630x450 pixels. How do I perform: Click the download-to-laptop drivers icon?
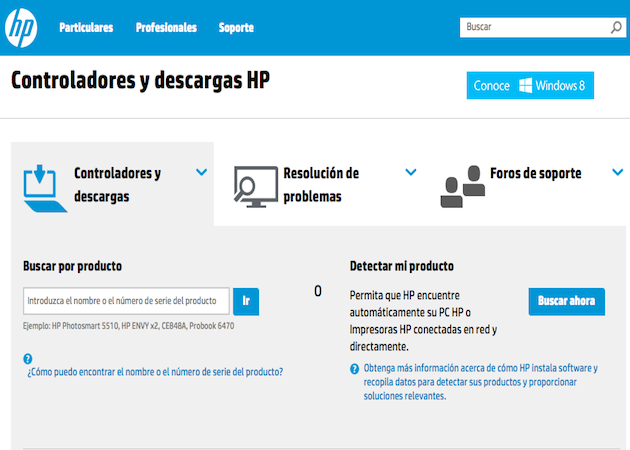(x=45, y=188)
